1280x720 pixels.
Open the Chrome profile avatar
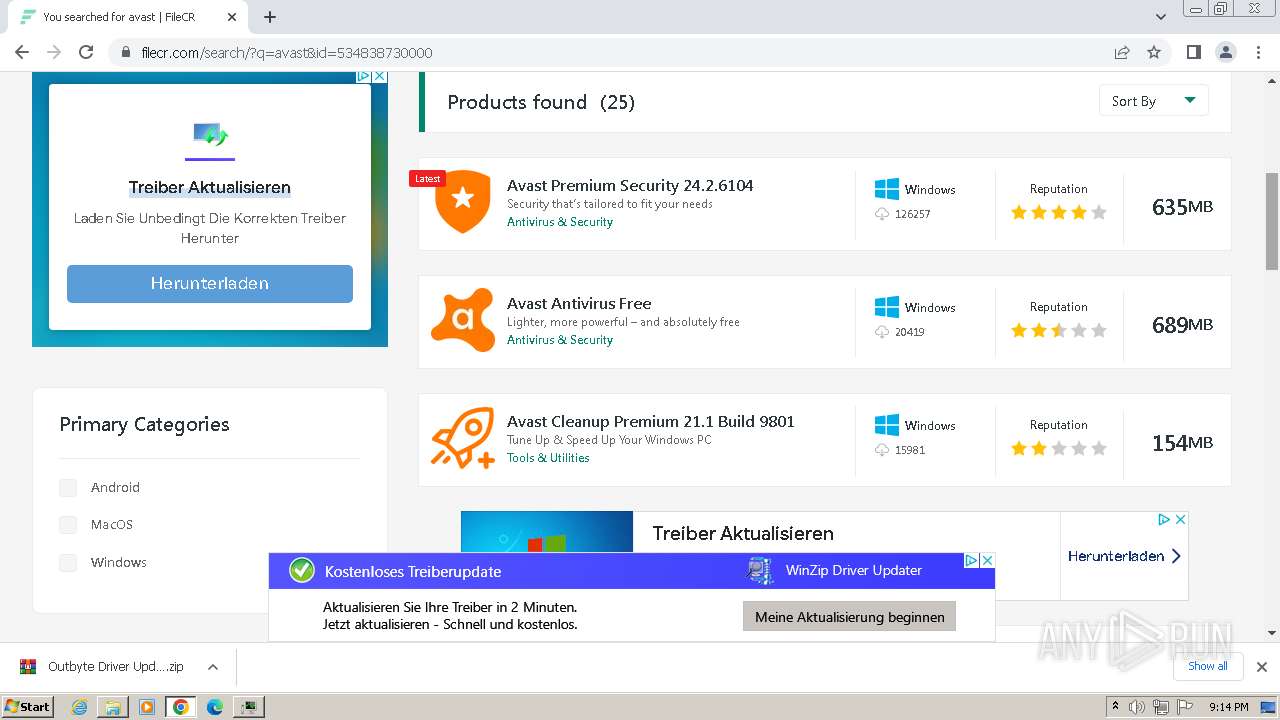click(1225, 52)
